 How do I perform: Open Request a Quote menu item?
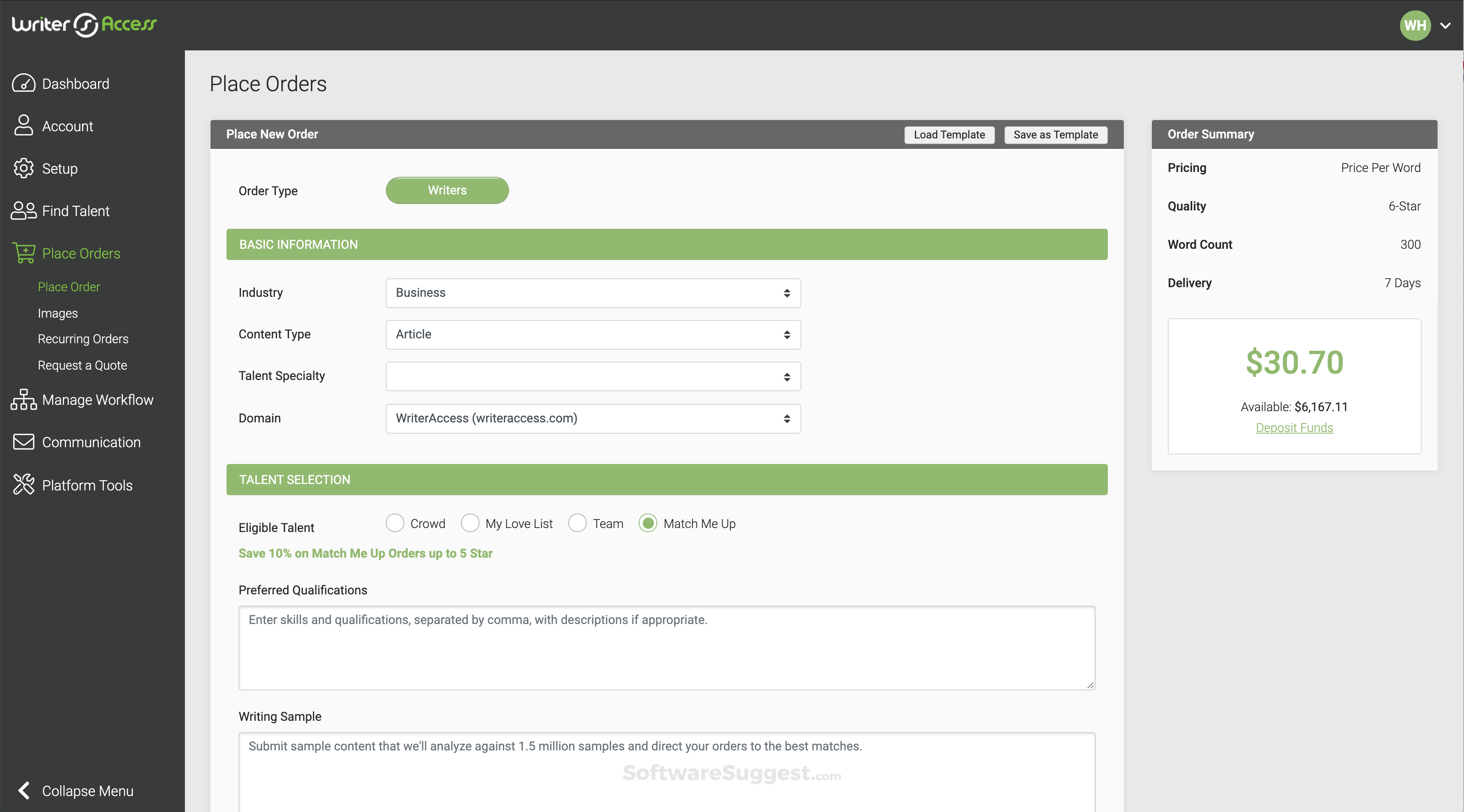coord(82,365)
